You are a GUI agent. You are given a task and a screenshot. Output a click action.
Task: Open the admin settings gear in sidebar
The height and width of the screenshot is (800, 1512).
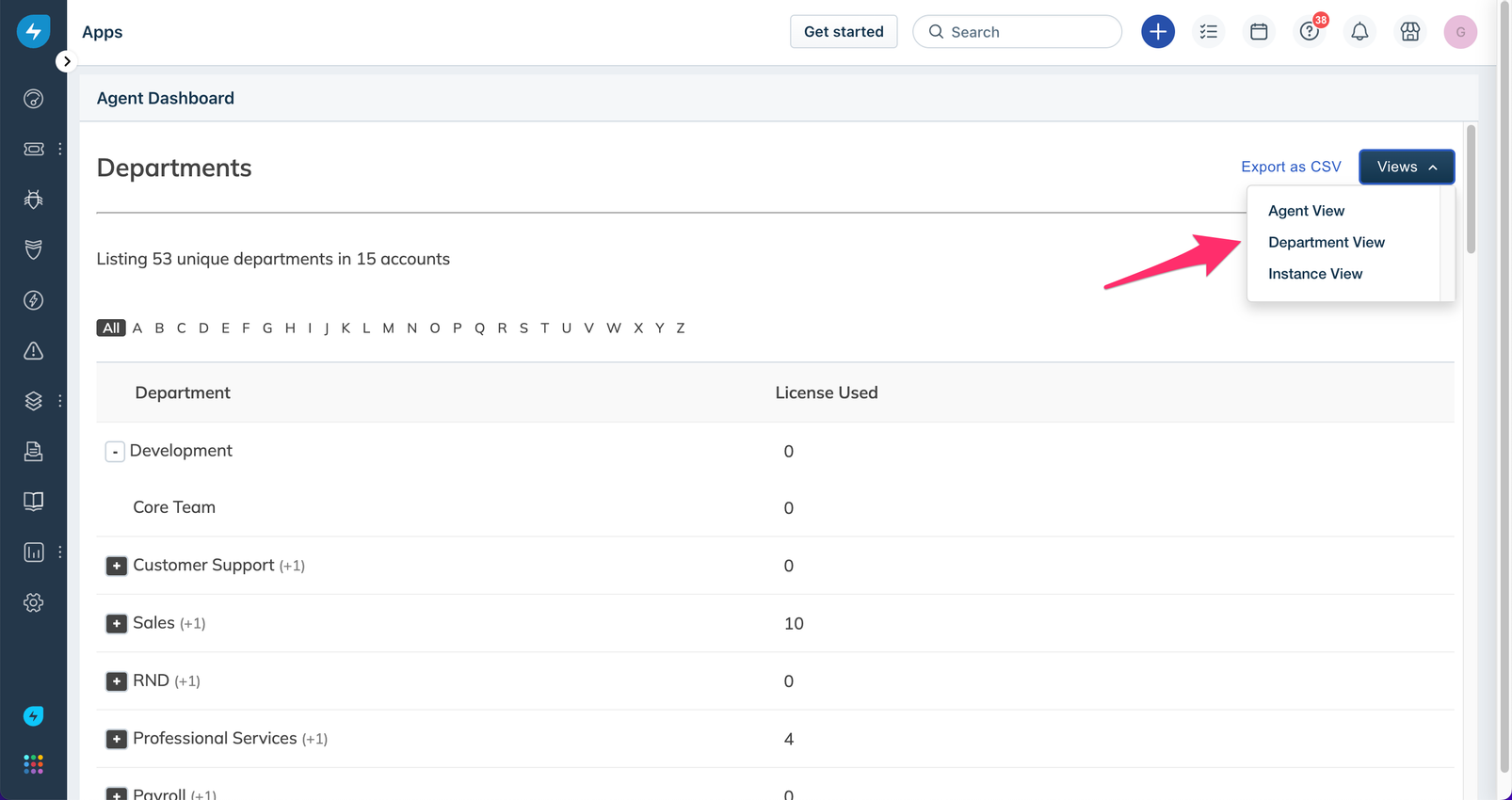pyautogui.click(x=34, y=602)
